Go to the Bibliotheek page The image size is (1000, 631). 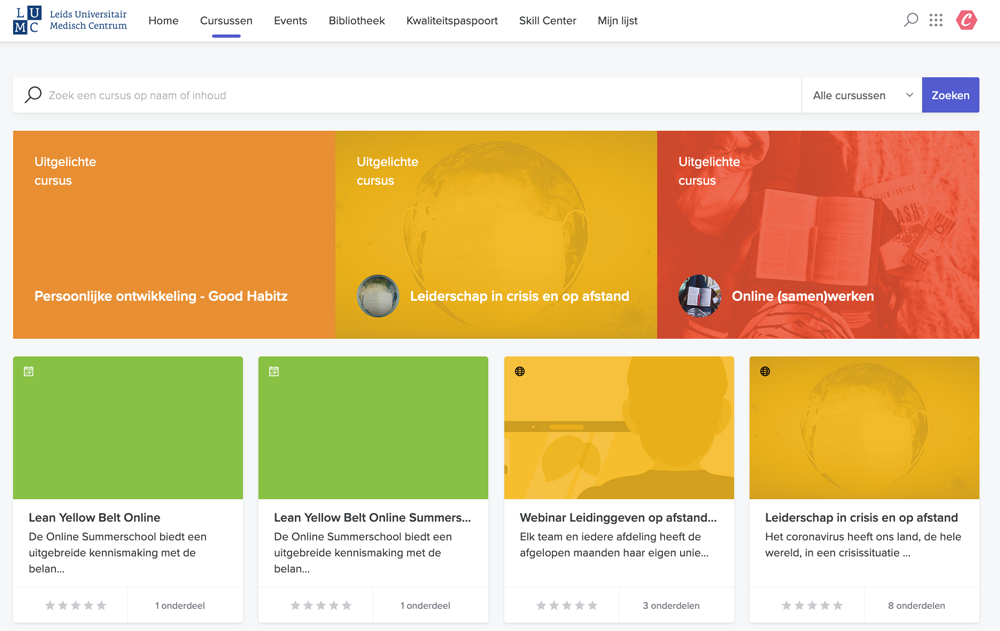(x=356, y=20)
